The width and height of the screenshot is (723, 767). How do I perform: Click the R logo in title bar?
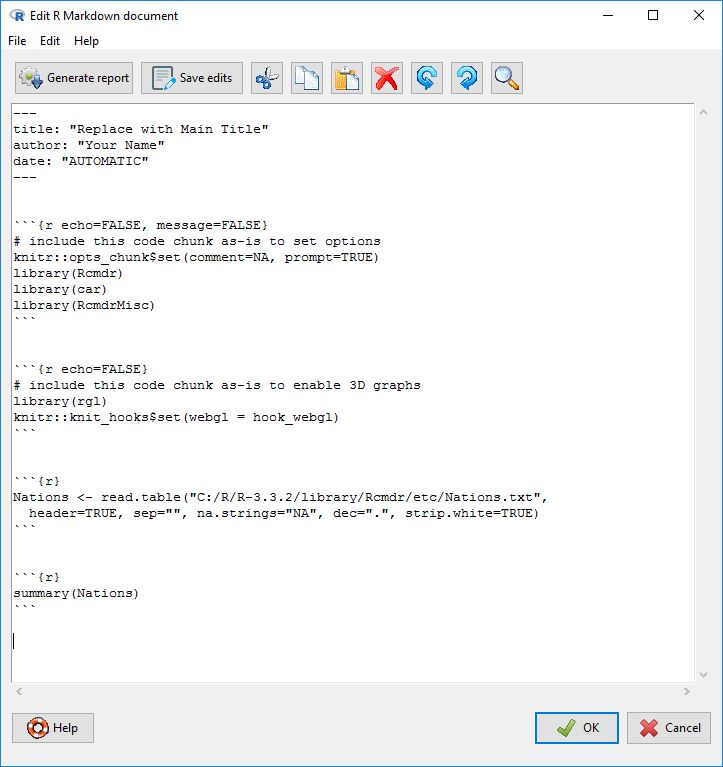pyautogui.click(x=17, y=16)
